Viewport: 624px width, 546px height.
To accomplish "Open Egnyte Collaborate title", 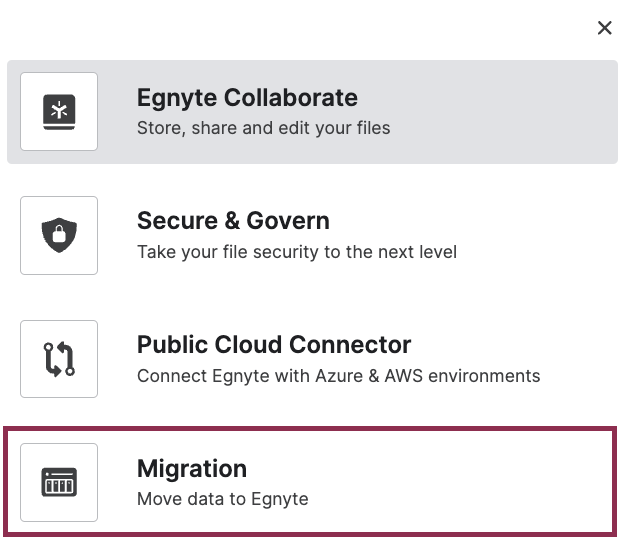I will 247,98.
